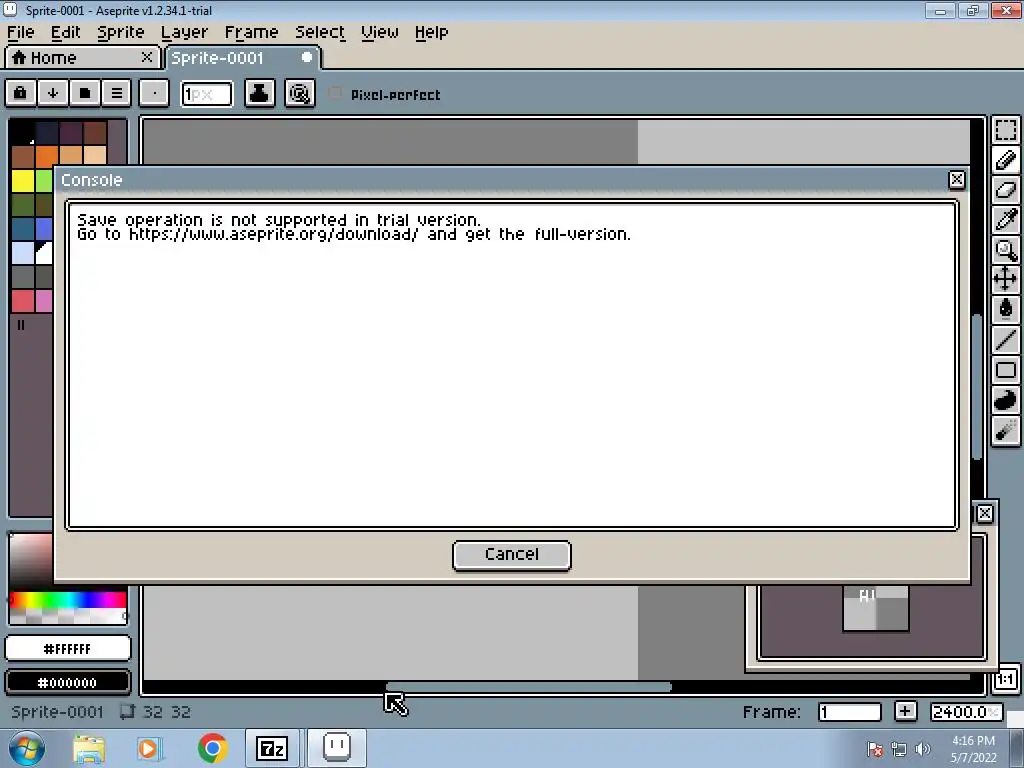
Task: Click the Frame number input field
Action: (x=850, y=712)
